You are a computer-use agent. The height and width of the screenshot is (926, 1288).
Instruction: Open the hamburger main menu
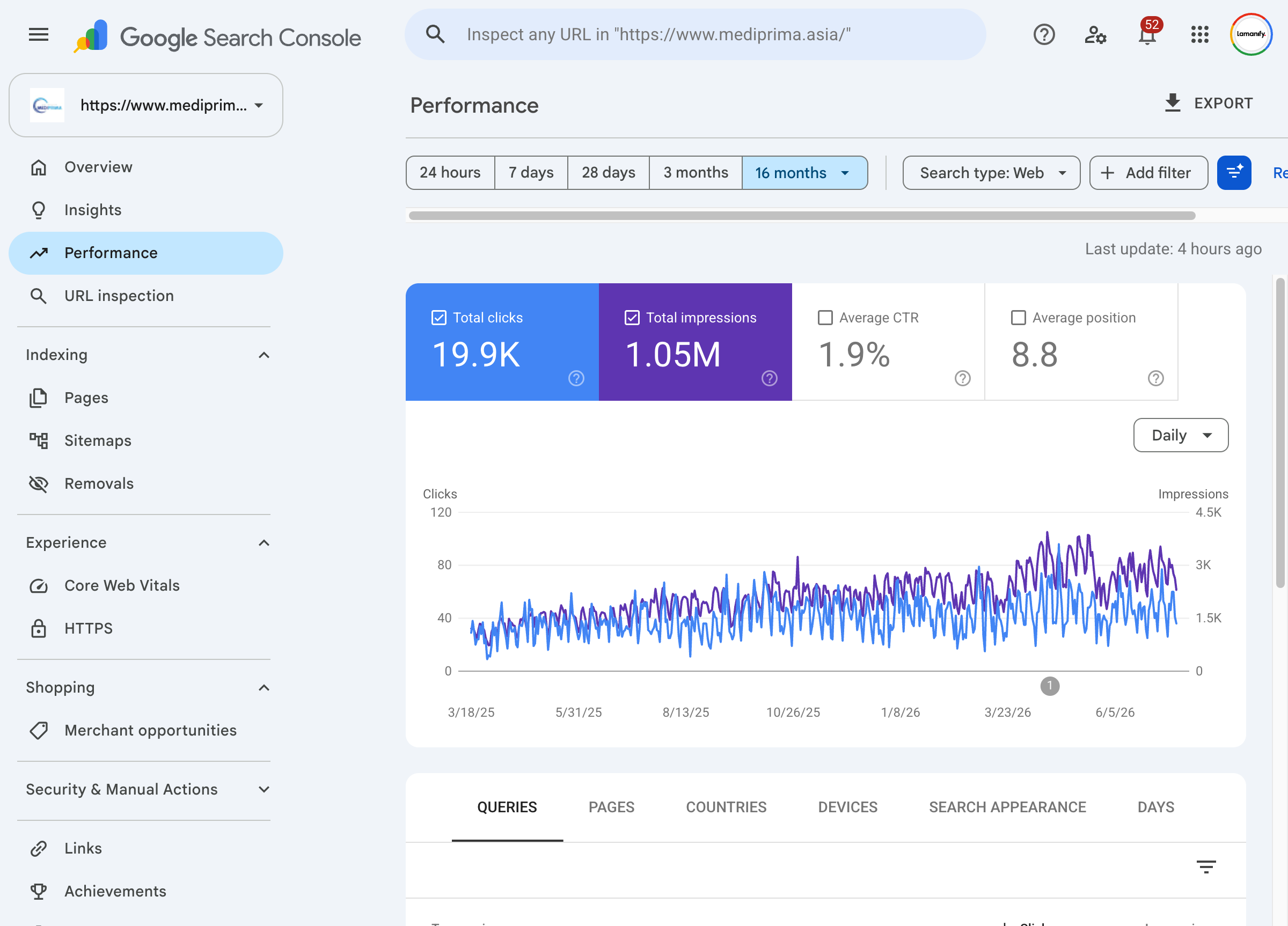[38, 35]
